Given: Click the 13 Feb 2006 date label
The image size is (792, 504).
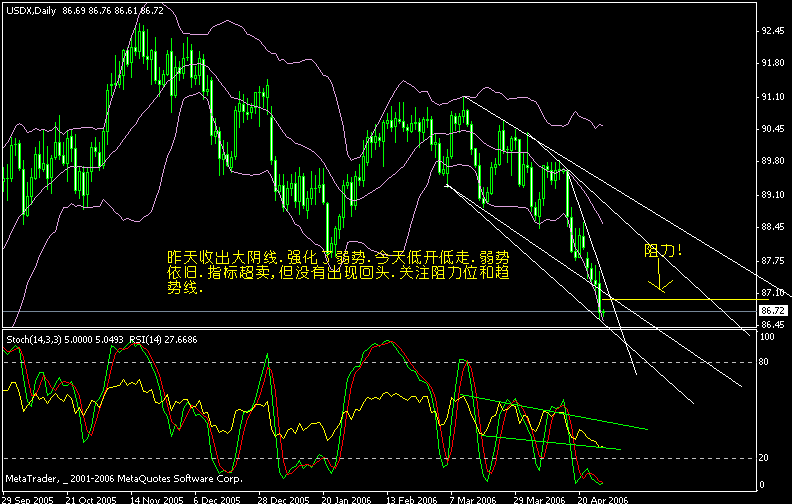Looking at the screenshot, I should click(412, 499).
